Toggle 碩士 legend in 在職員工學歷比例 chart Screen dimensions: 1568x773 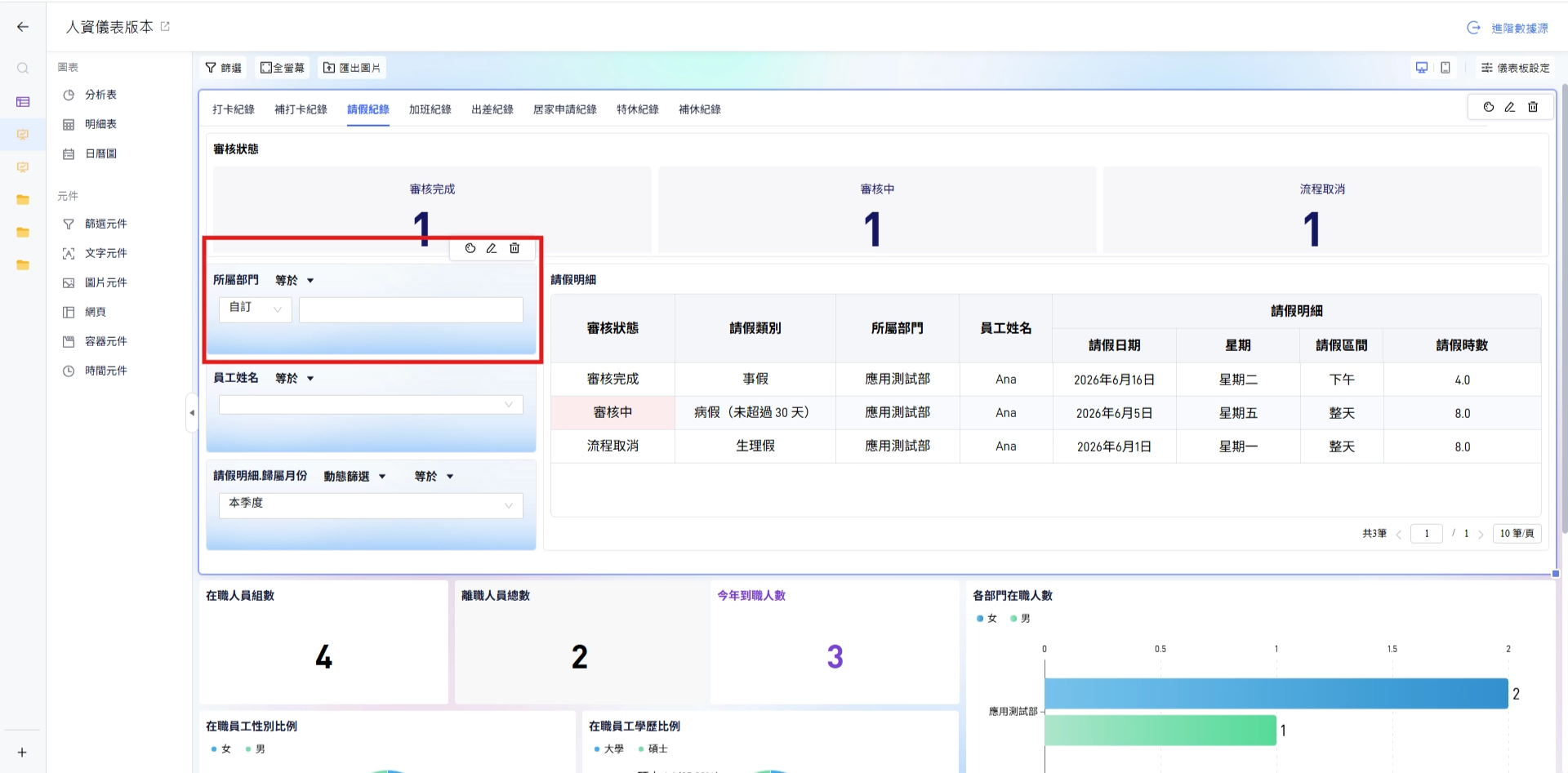(653, 749)
